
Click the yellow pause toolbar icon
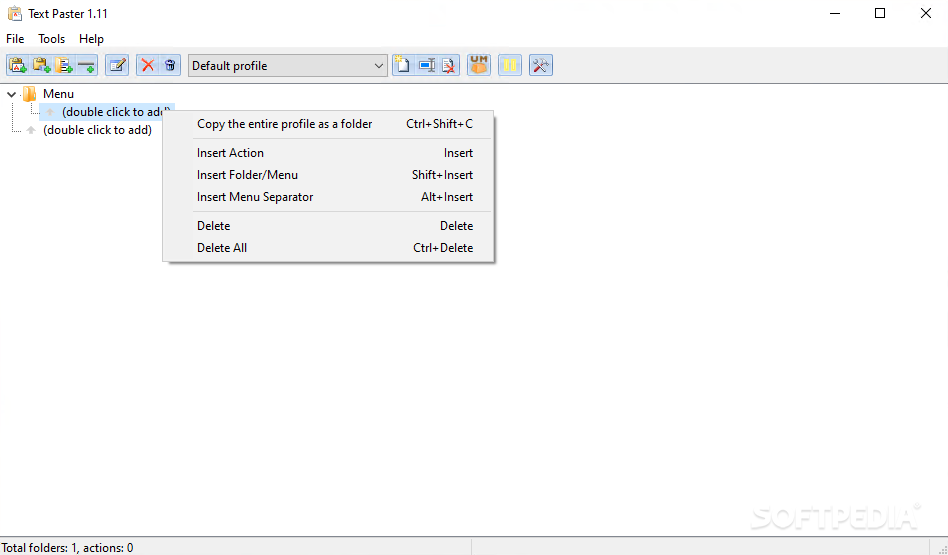pos(510,65)
